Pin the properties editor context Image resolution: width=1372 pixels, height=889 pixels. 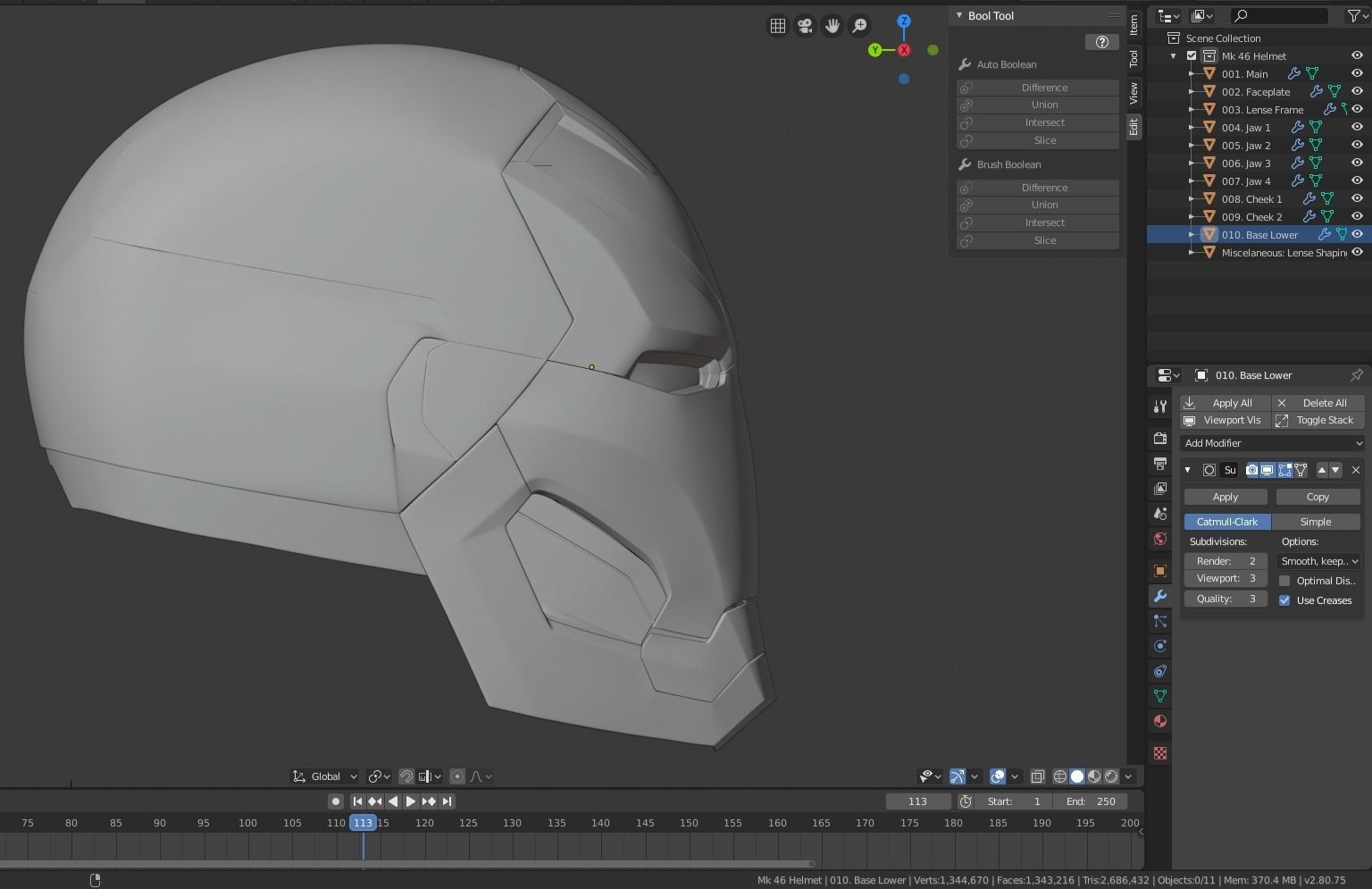coord(1357,375)
